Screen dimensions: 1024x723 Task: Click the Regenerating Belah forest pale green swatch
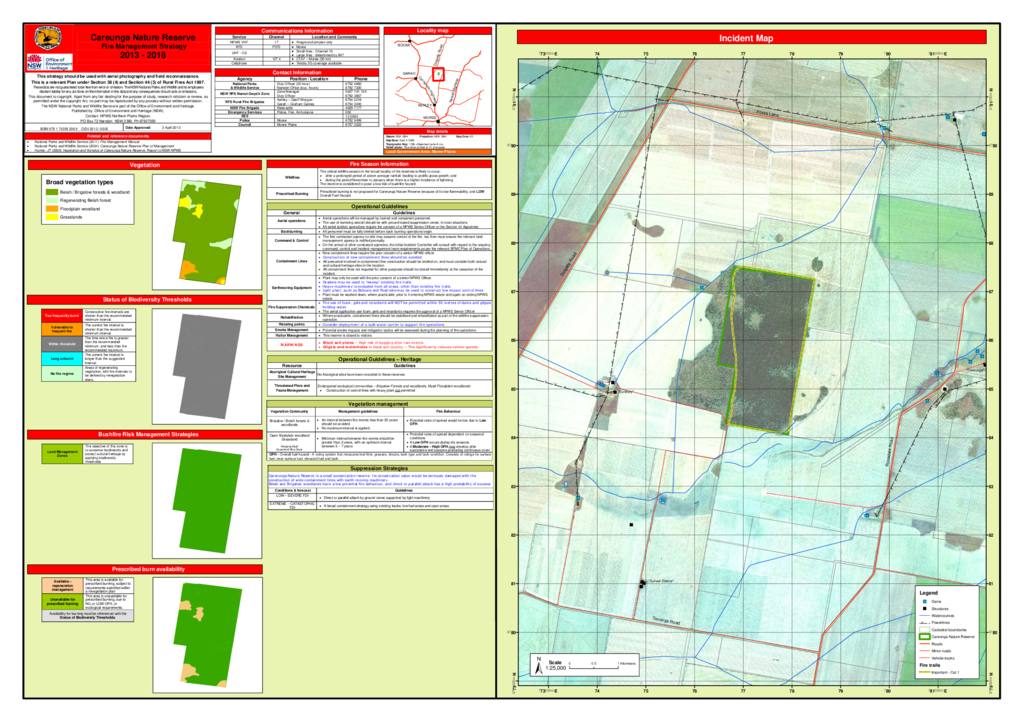coord(52,201)
